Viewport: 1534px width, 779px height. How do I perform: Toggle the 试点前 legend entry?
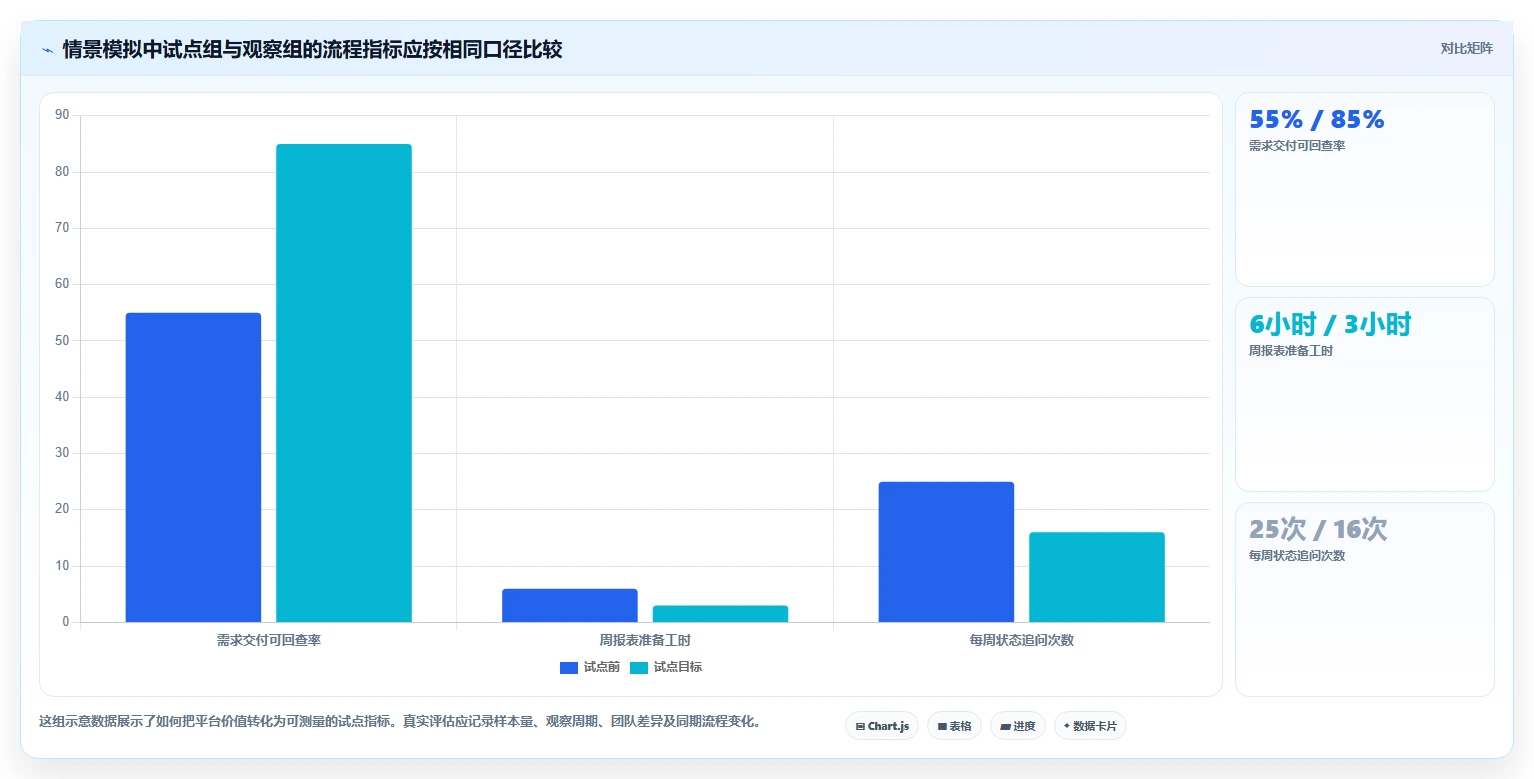click(590, 667)
